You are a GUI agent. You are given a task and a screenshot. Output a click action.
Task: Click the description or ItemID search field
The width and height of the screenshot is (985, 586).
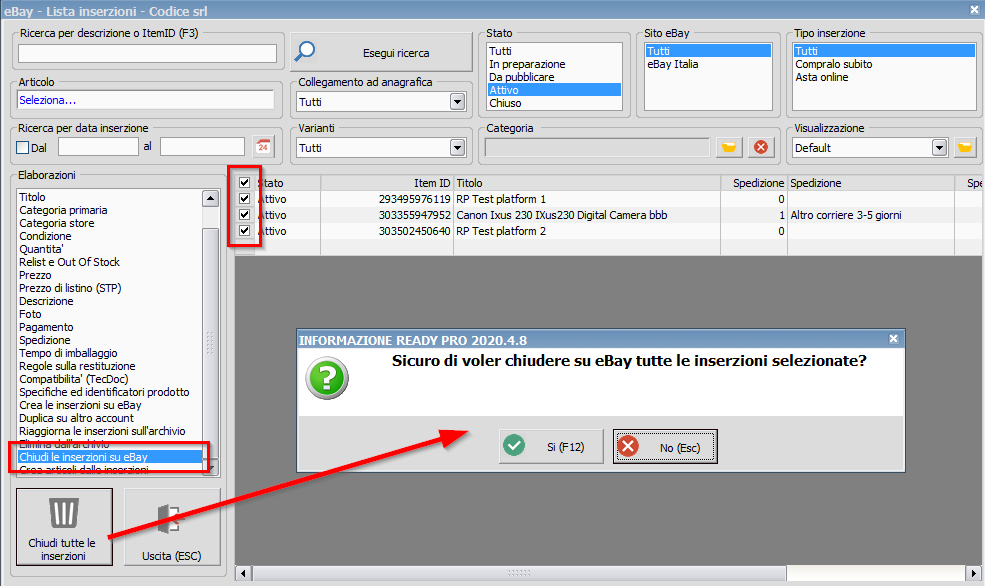[148, 53]
